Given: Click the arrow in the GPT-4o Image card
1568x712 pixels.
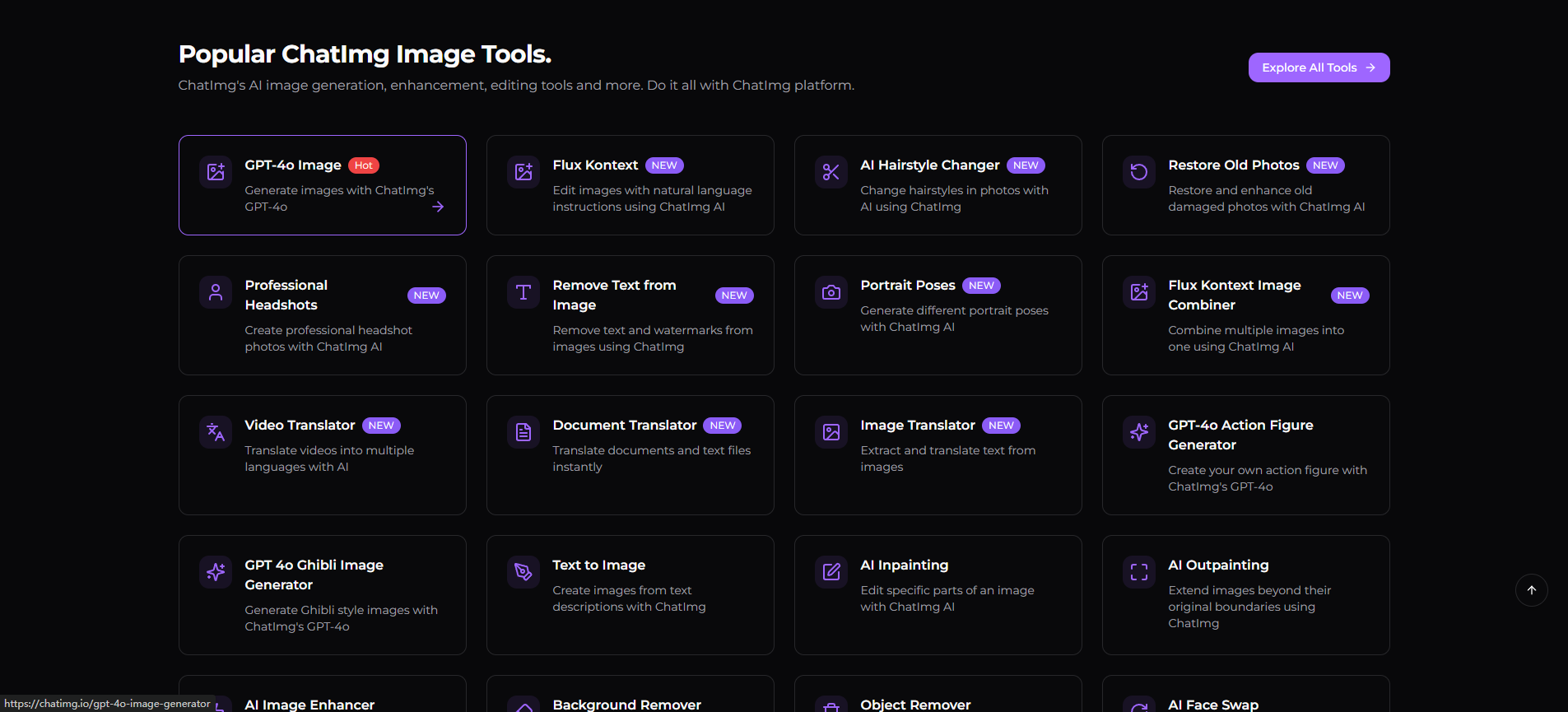Looking at the screenshot, I should click(x=438, y=207).
